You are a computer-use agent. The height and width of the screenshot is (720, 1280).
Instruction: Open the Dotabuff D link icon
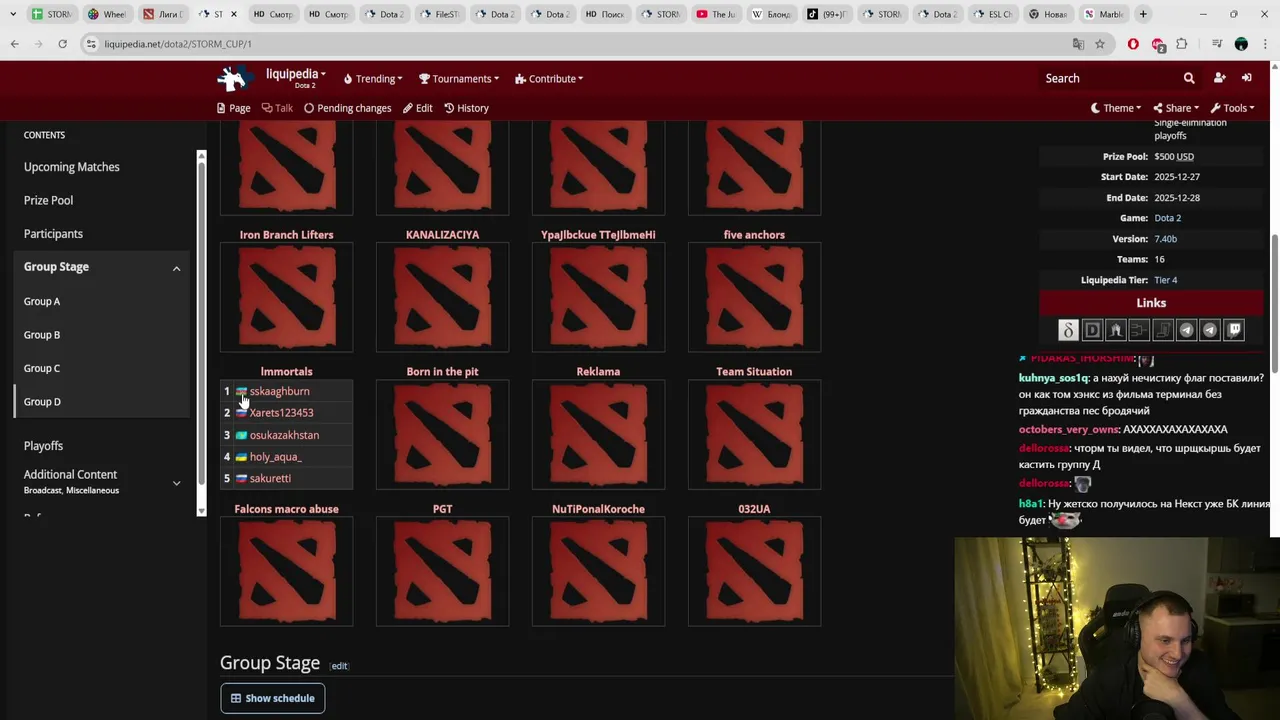pos(1092,330)
